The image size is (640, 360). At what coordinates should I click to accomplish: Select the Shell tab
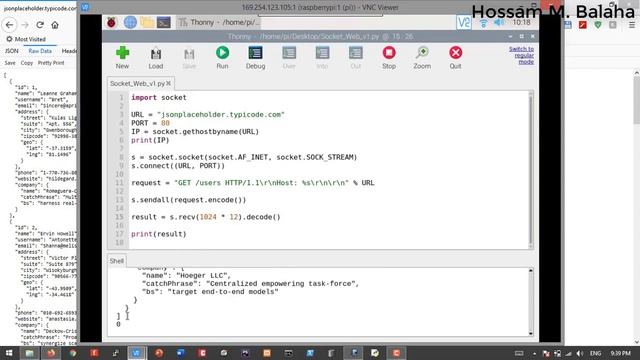click(116, 261)
